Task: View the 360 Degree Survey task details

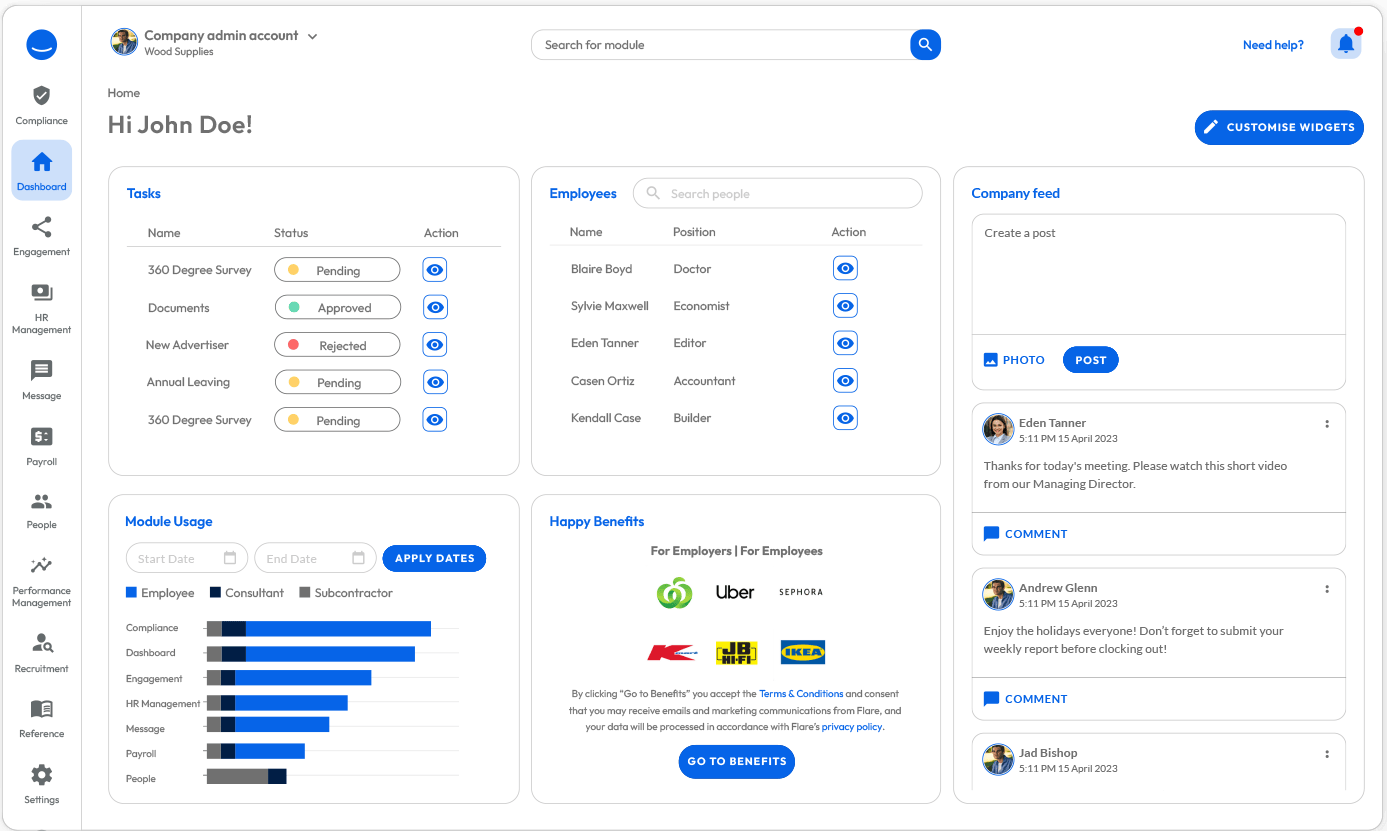Action: [x=434, y=269]
